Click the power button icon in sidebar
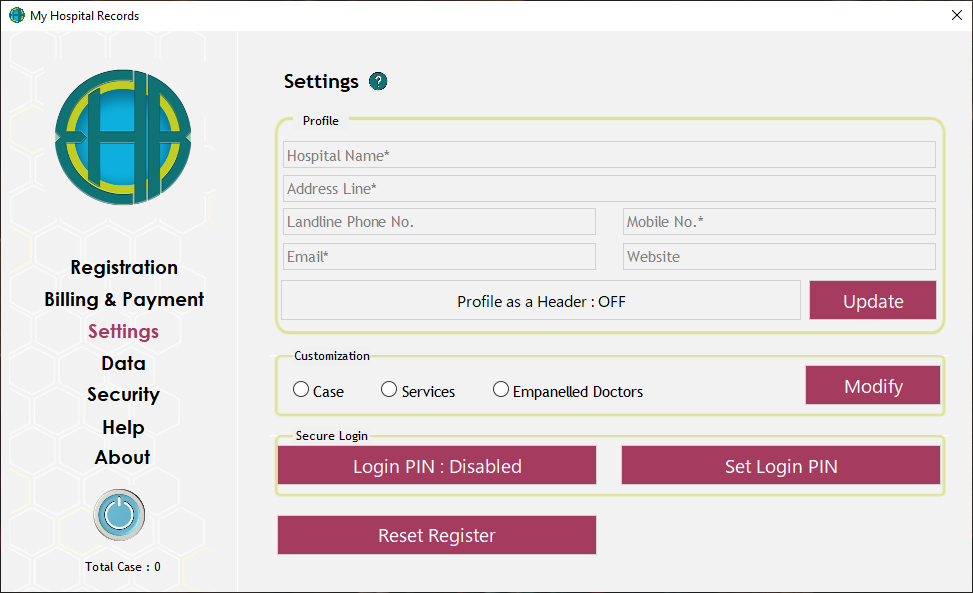Image resolution: width=973 pixels, height=593 pixels. (119, 514)
